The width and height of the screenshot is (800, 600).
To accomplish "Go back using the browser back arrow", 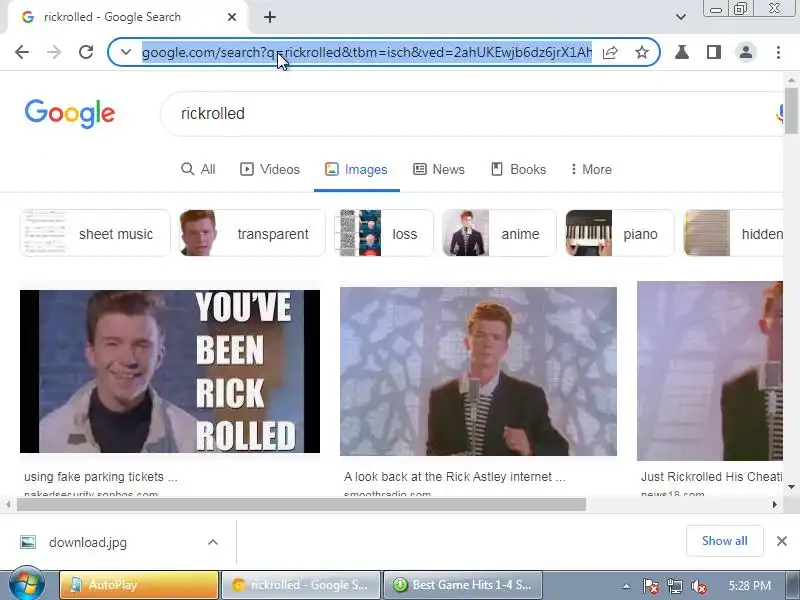I will click(22, 52).
